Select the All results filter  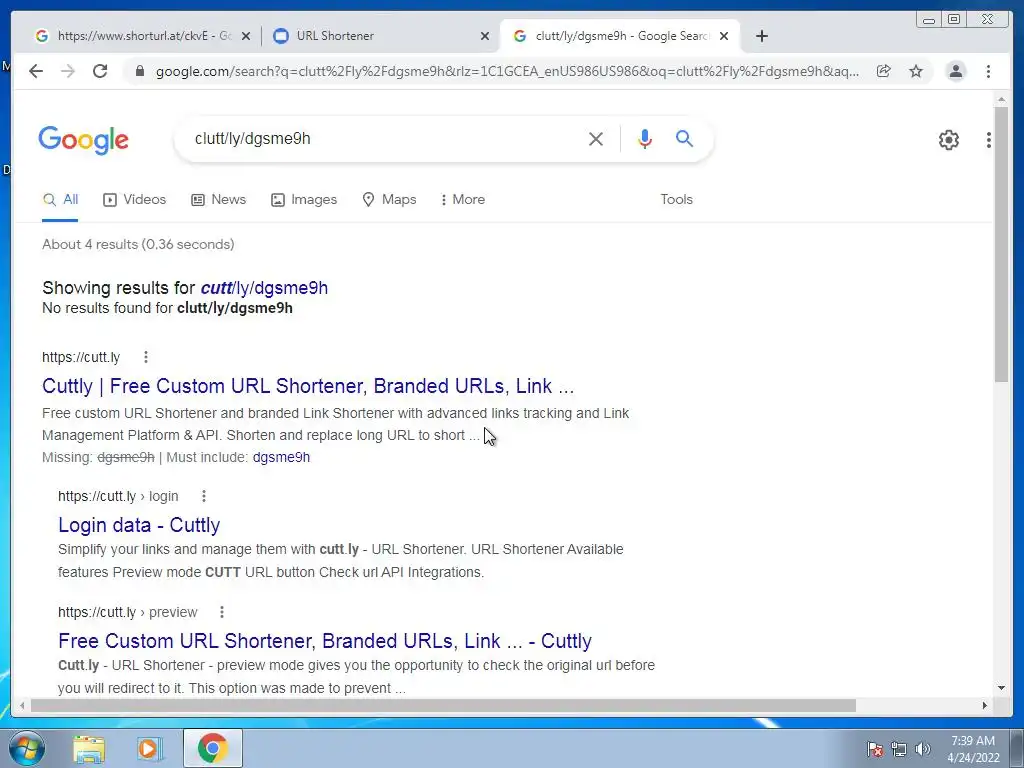(x=60, y=200)
